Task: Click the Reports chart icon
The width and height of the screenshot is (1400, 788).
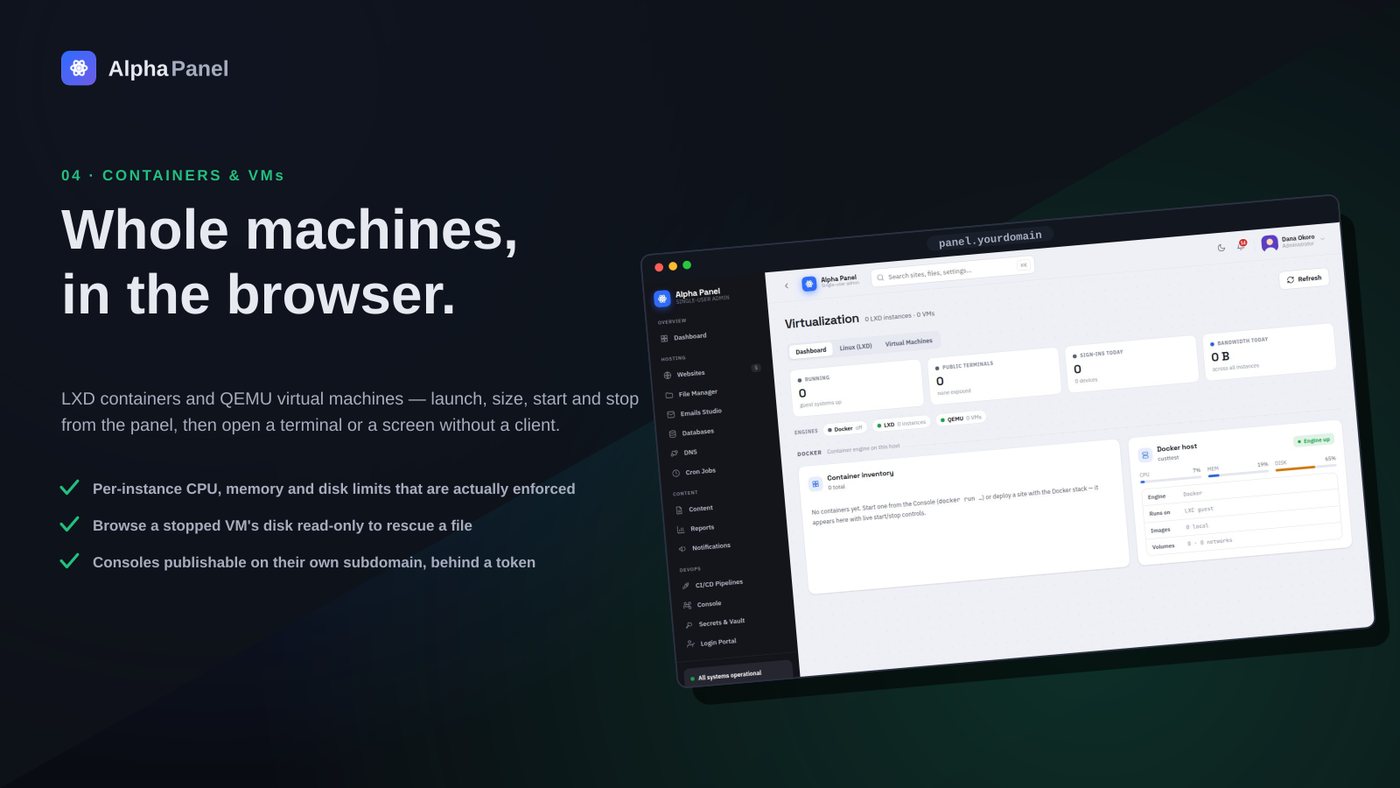Action: click(x=681, y=529)
